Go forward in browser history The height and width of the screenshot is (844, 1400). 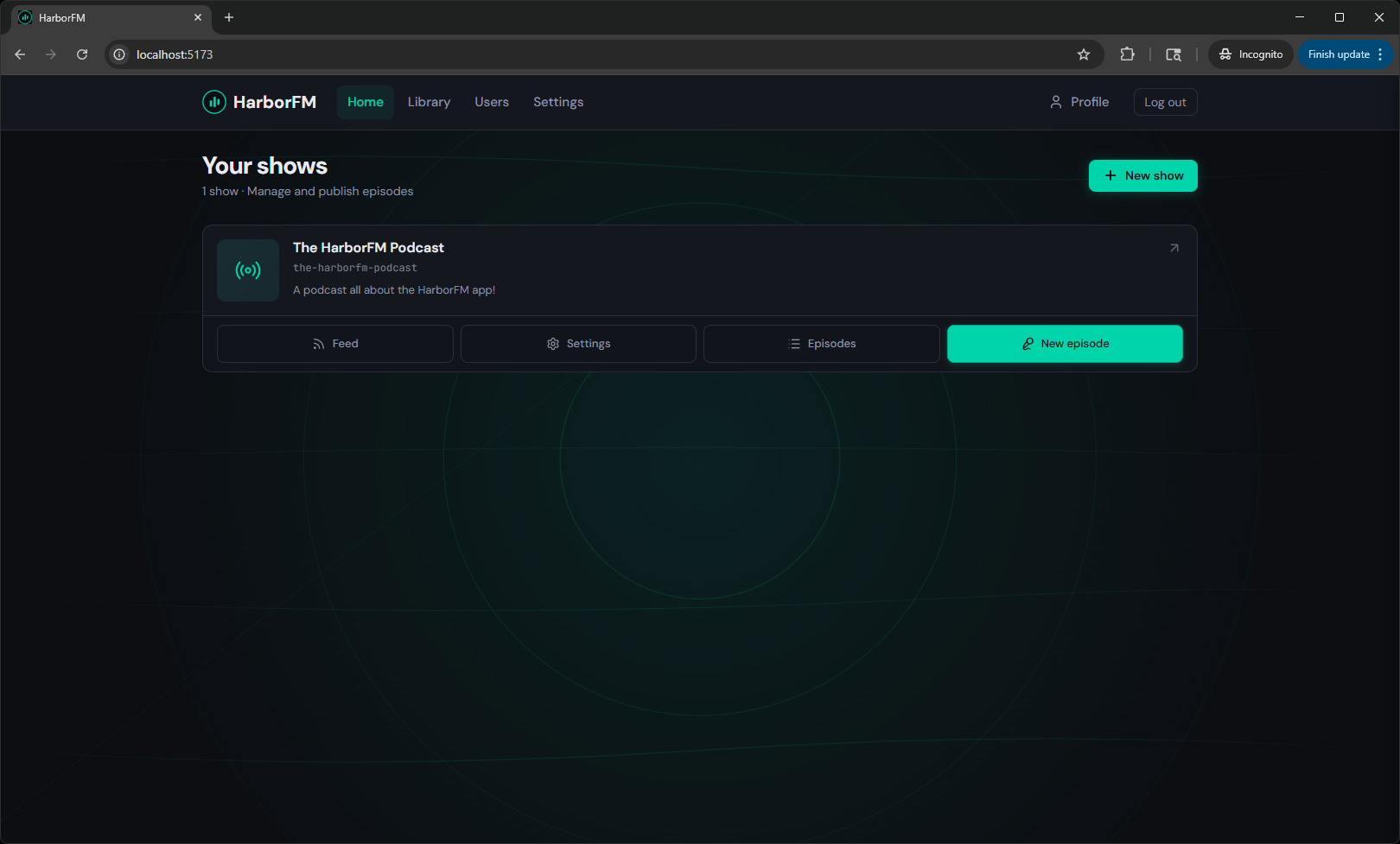[51, 54]
